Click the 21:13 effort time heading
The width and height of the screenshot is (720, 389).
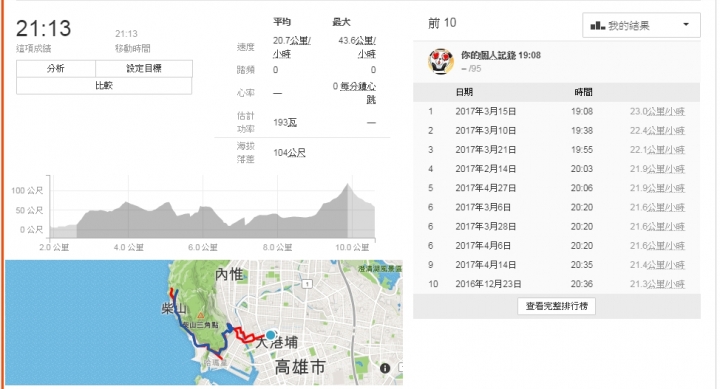(44, 28)
